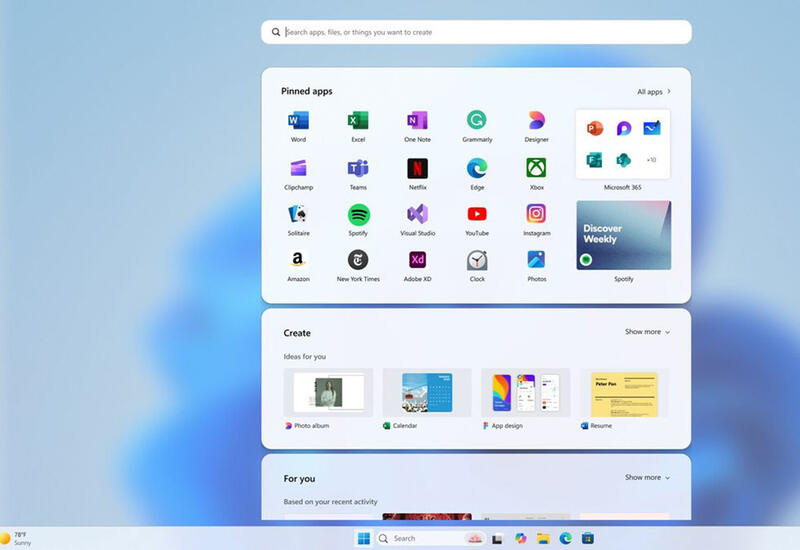Click Based on your recent activity text
The width and height of the screenshot is (800, 550).
click(331, 502)
